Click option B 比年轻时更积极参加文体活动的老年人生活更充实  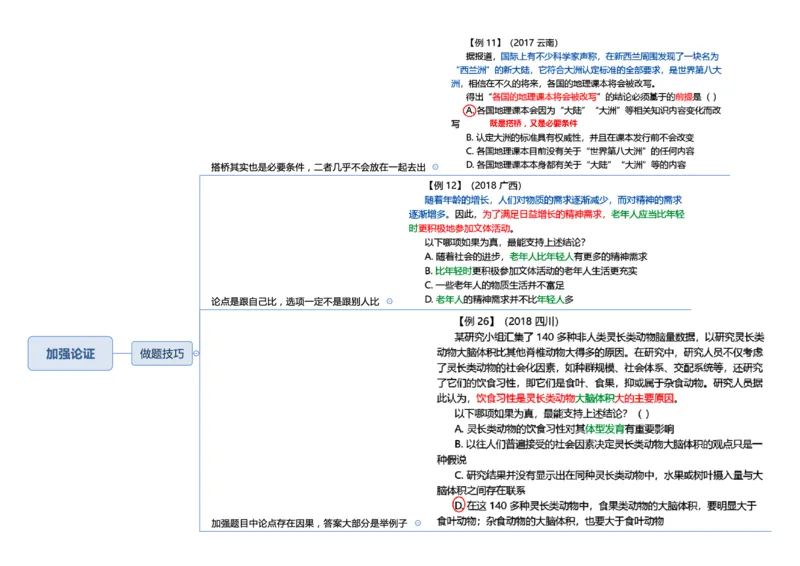531,271
